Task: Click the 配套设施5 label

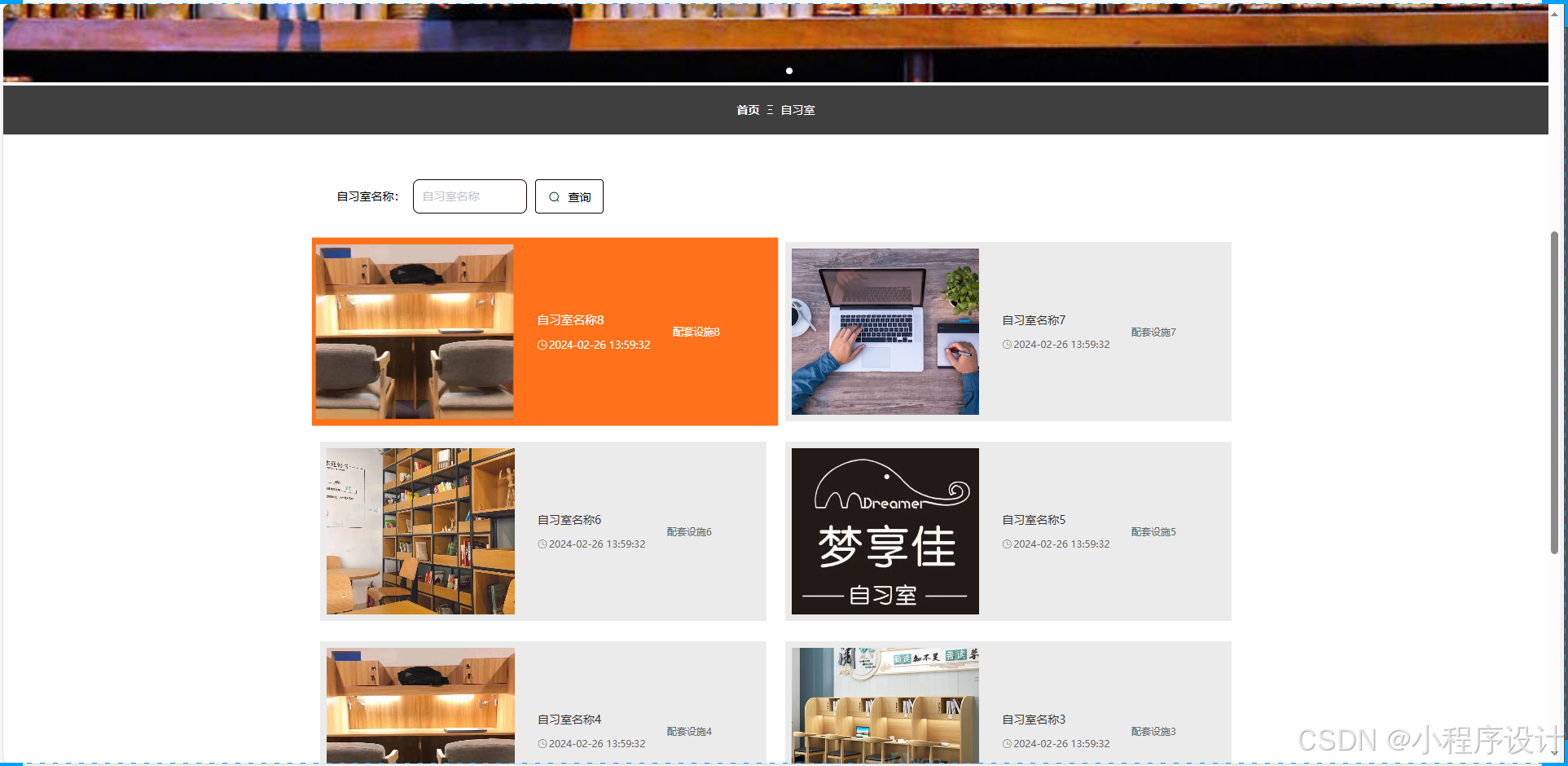Action: pos(1153,532)
